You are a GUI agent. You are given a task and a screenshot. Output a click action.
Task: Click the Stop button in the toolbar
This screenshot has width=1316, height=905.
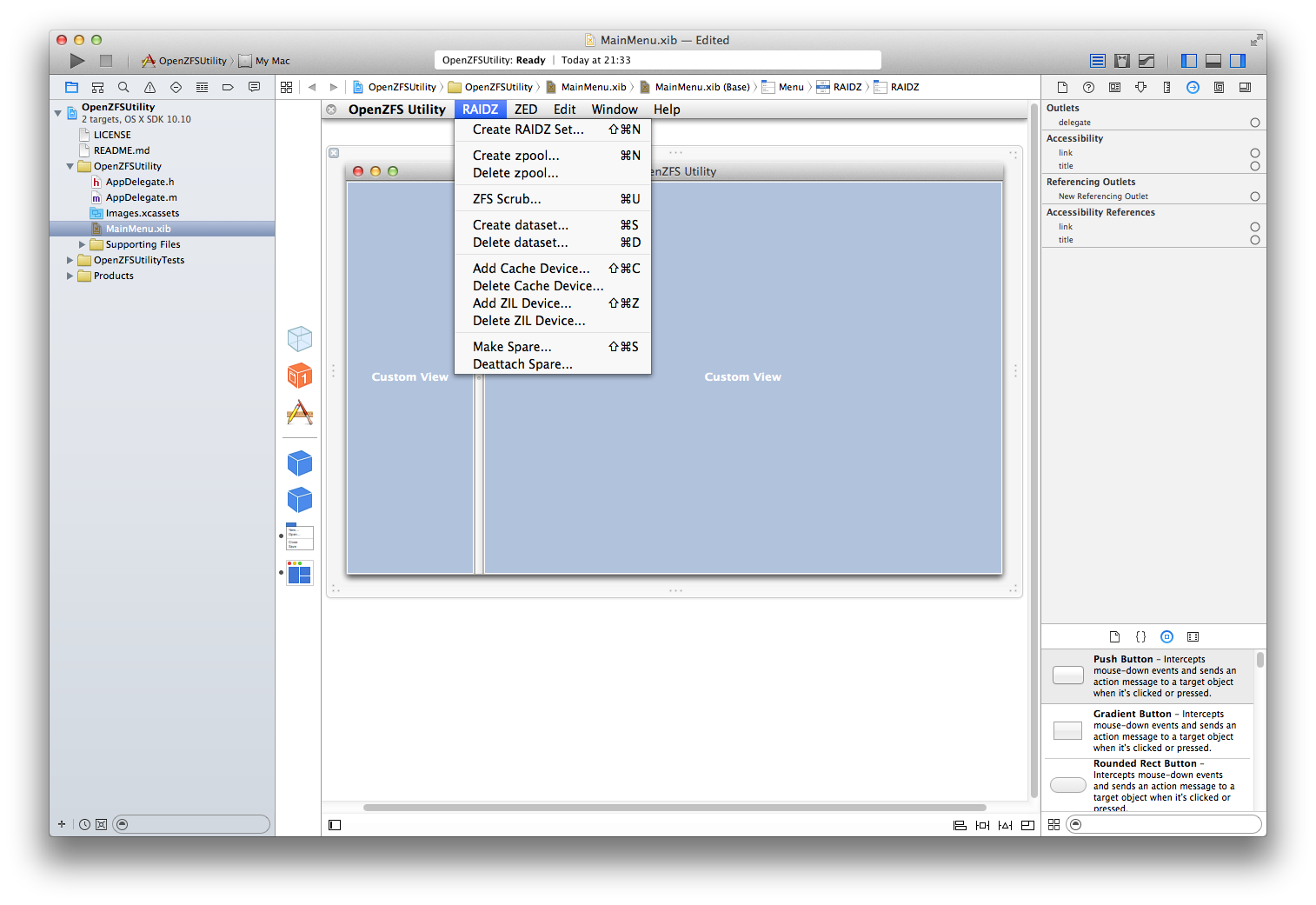pyautogui.click(x=106, y=61)
